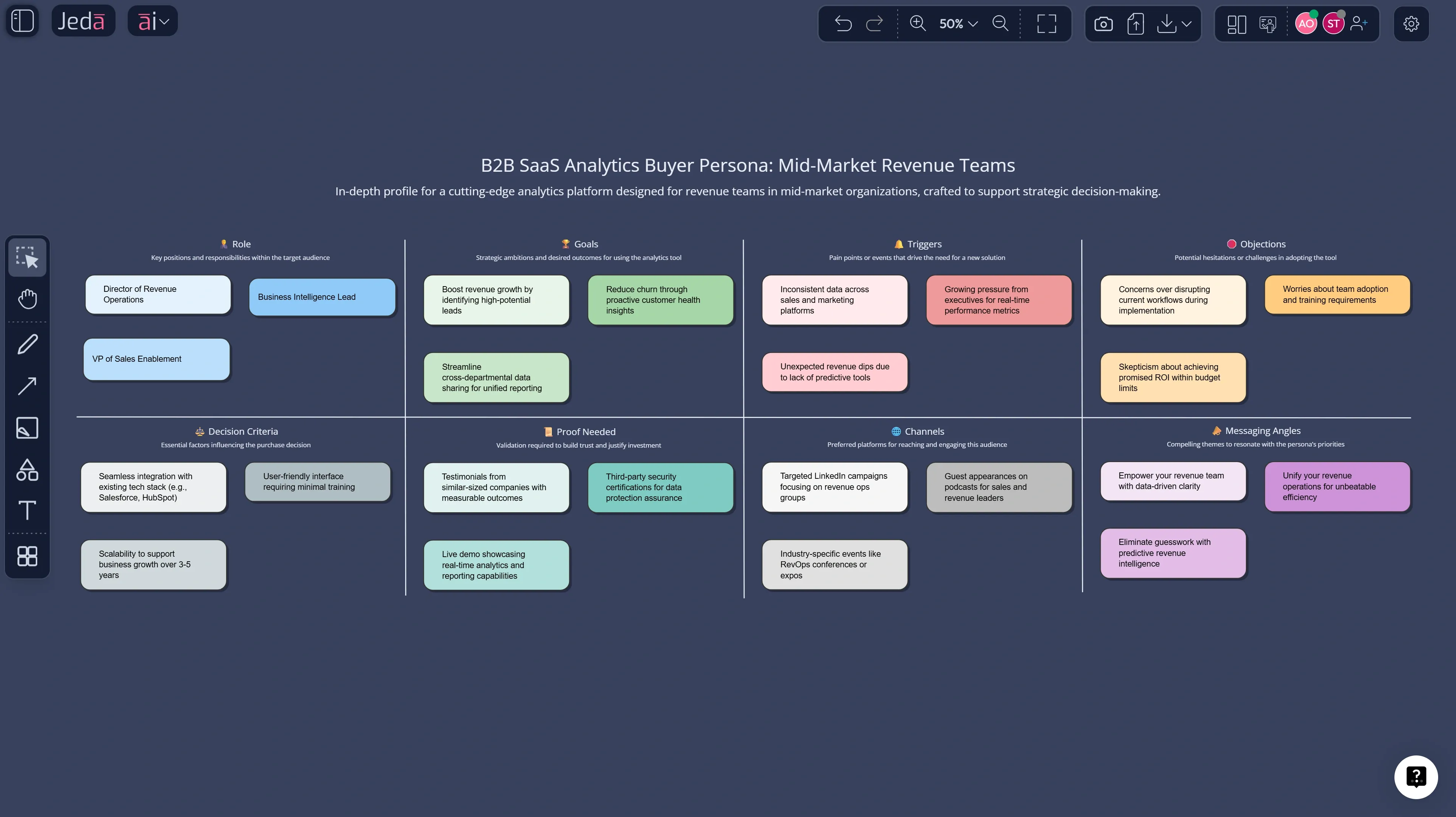
Task: Choose the Shapes tool
Action: coord(27,470)
